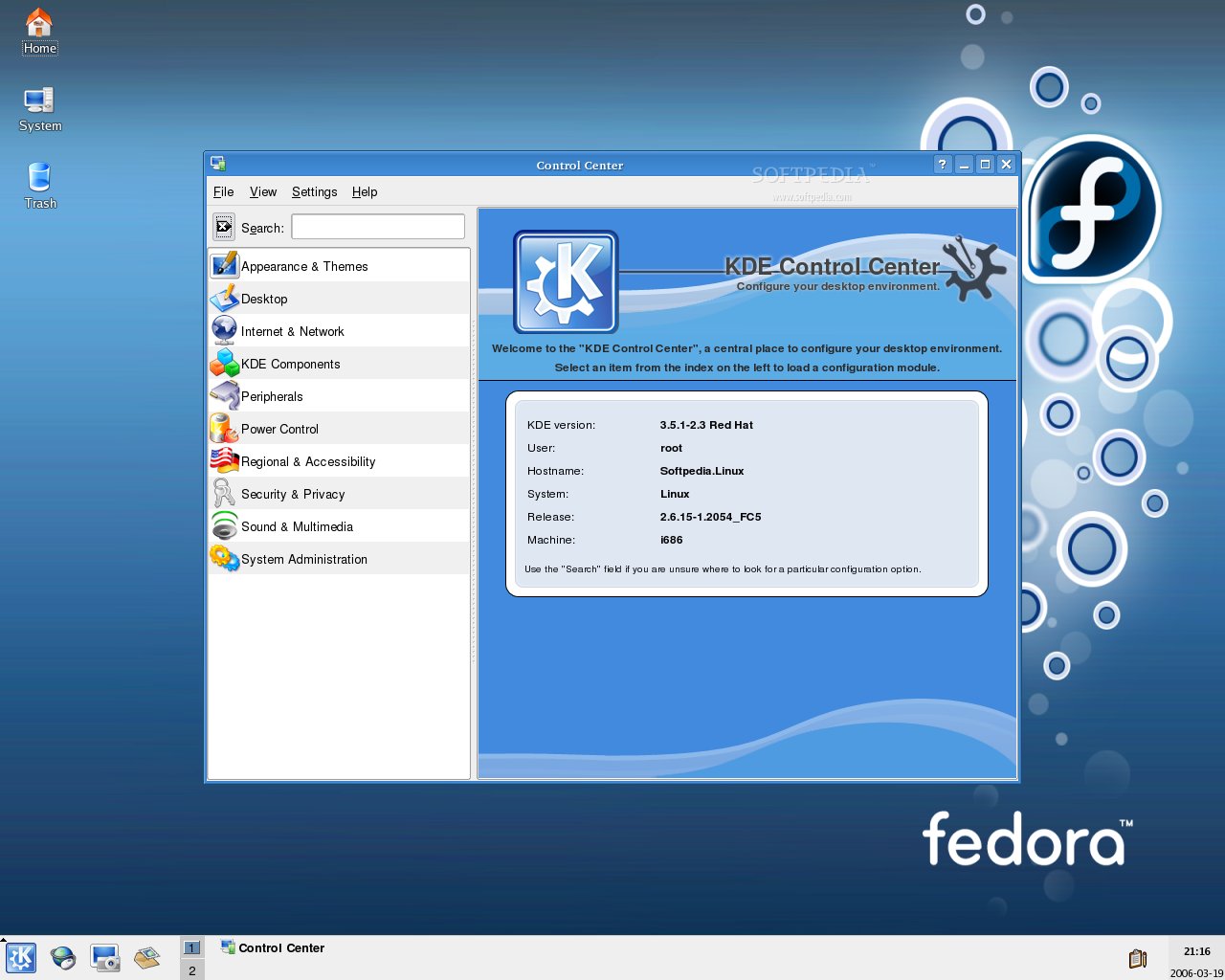Switch to virtual desktop 2 in pager

pyautogui.click(x=191, y=969)
